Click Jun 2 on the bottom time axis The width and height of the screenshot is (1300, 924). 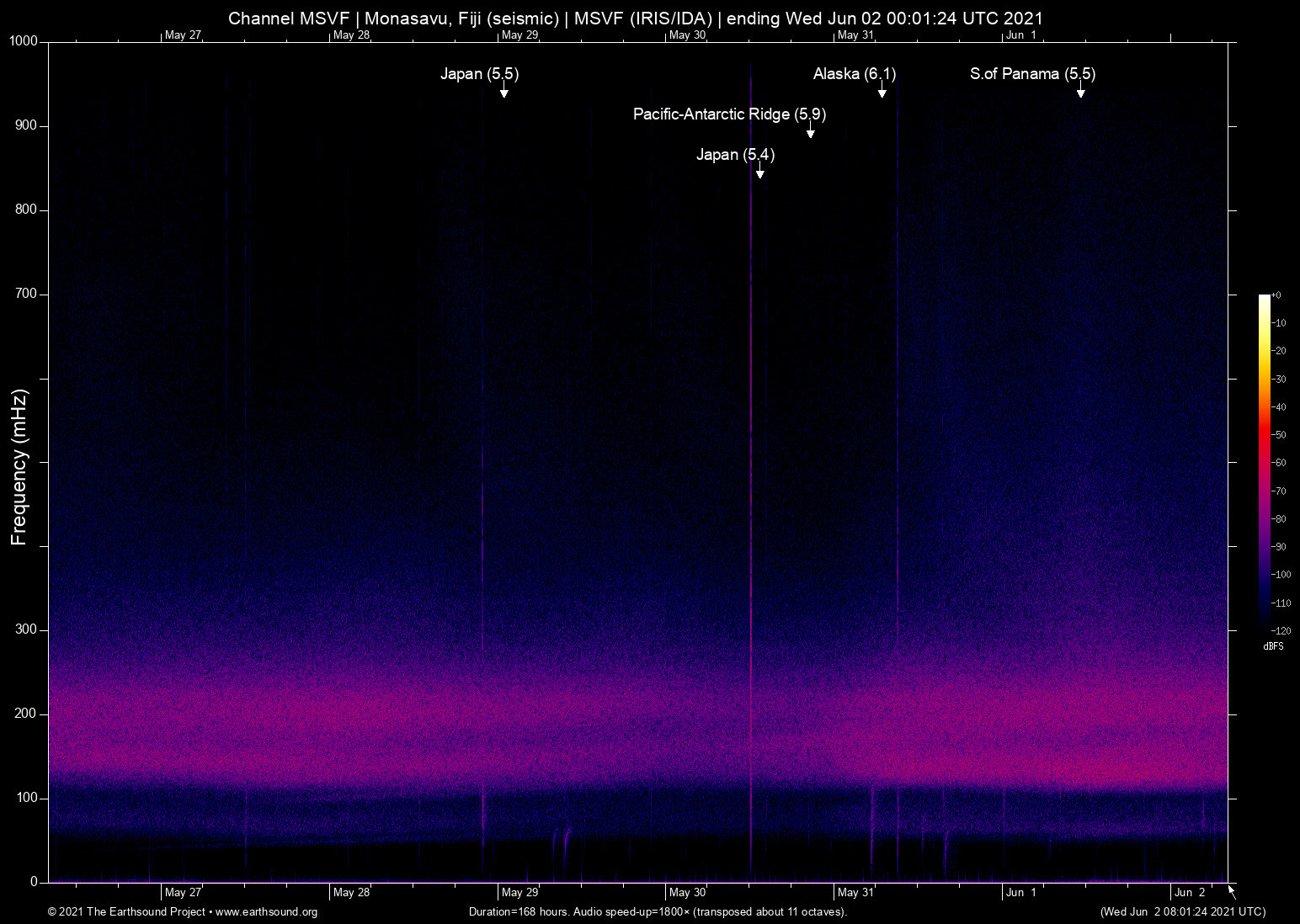click(x=1190, y=893)
